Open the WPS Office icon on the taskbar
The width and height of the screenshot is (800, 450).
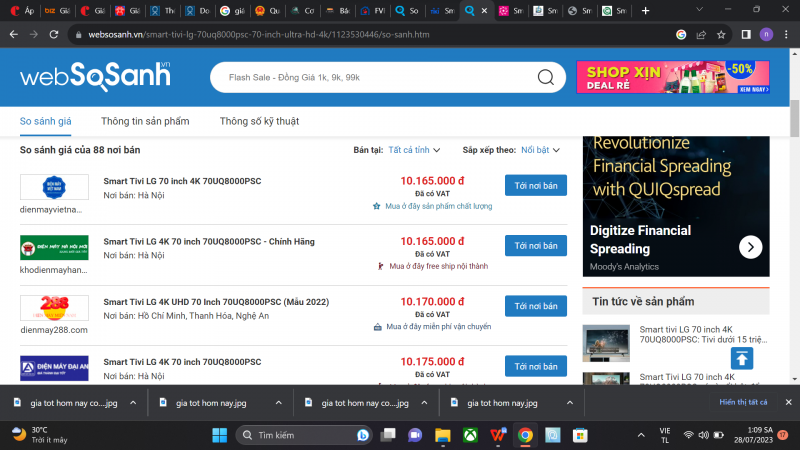click(497, 435)
